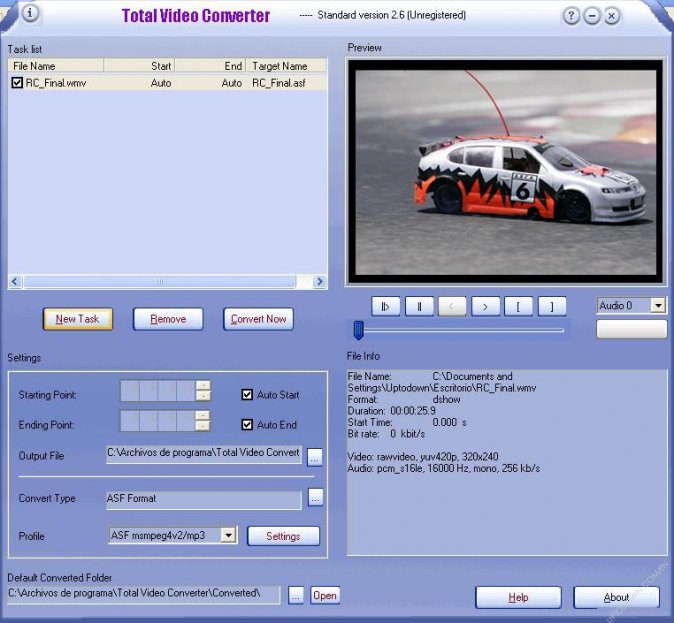Browse for Default Converted Folder
The image size is (674, 623).
(296, 595)
